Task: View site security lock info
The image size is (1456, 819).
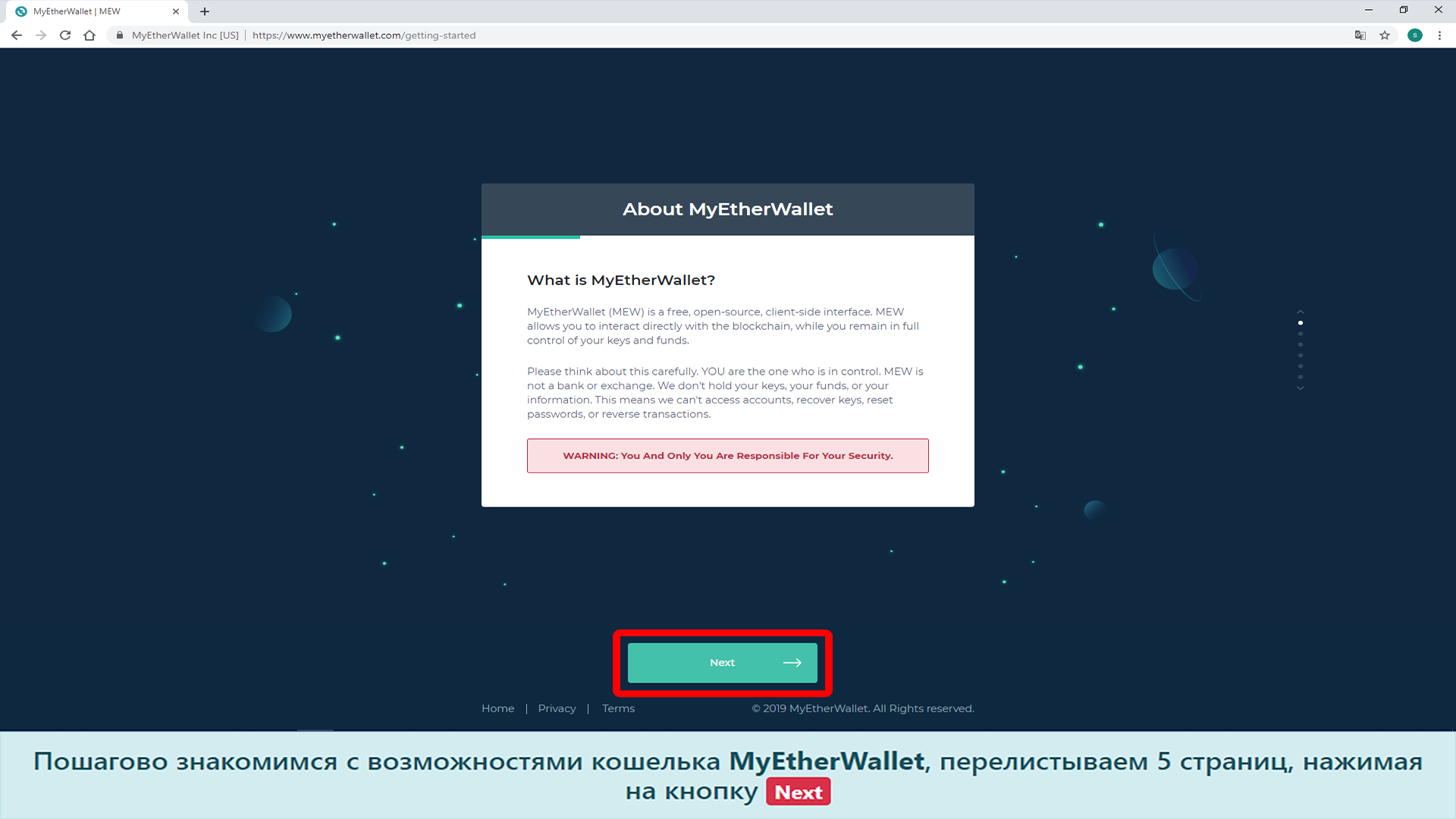Action: click(120, 36)
